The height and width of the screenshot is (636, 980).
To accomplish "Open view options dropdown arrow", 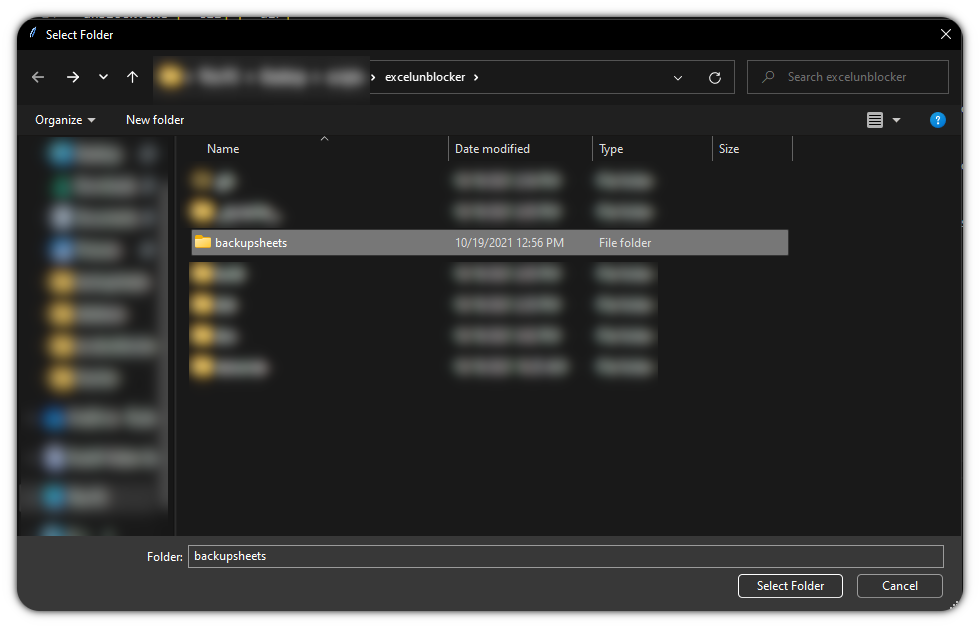I will [896, 120].
